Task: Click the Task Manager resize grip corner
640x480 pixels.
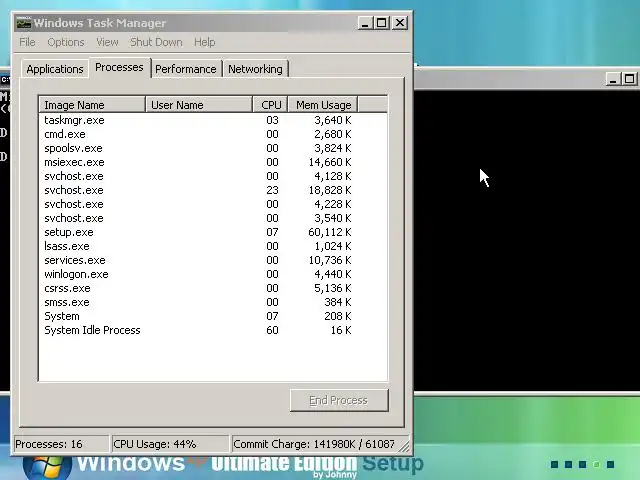Action: click(404, 447)
